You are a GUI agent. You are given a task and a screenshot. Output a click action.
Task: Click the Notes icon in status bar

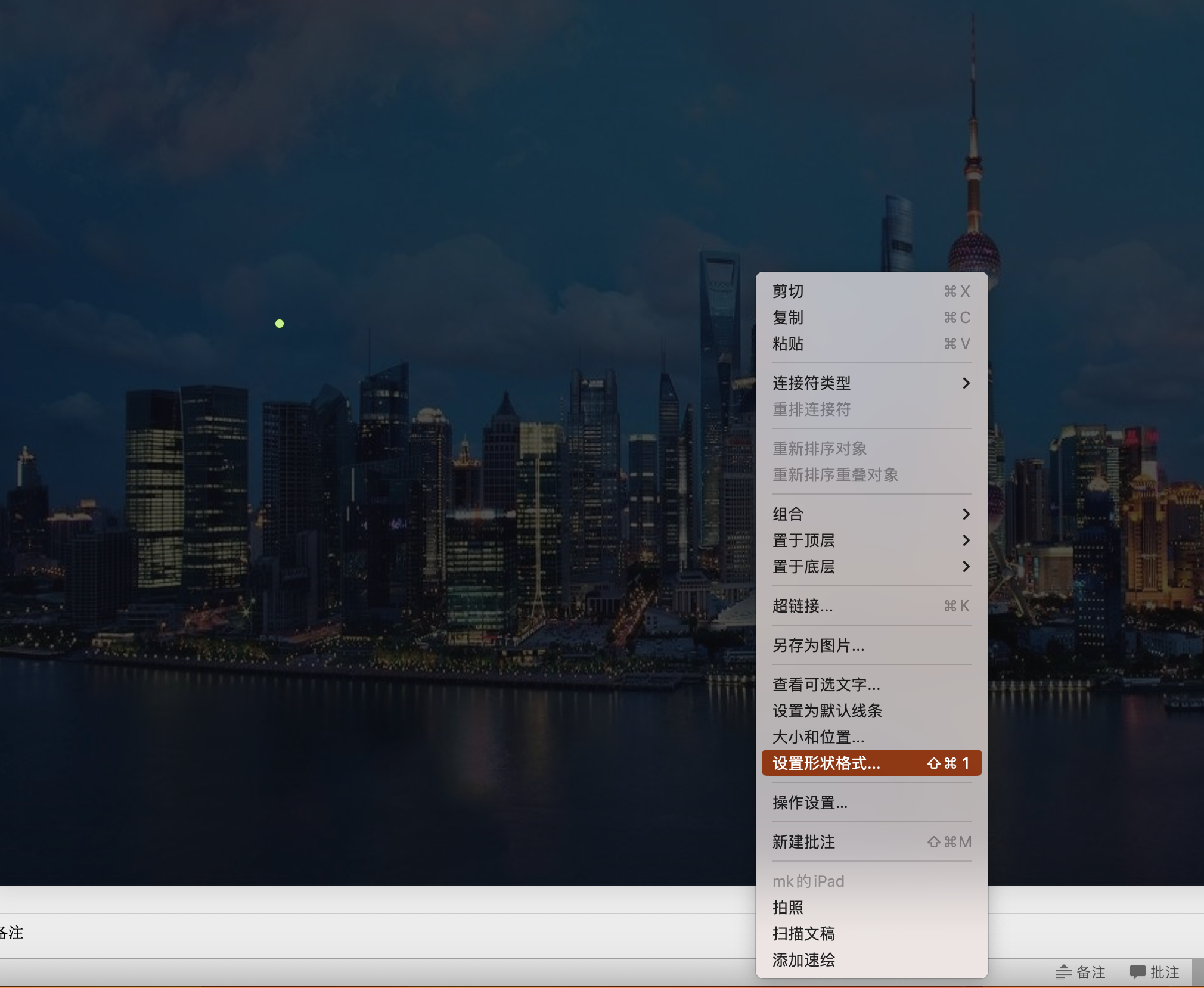pyautogui.click(x=1063, y=973)
